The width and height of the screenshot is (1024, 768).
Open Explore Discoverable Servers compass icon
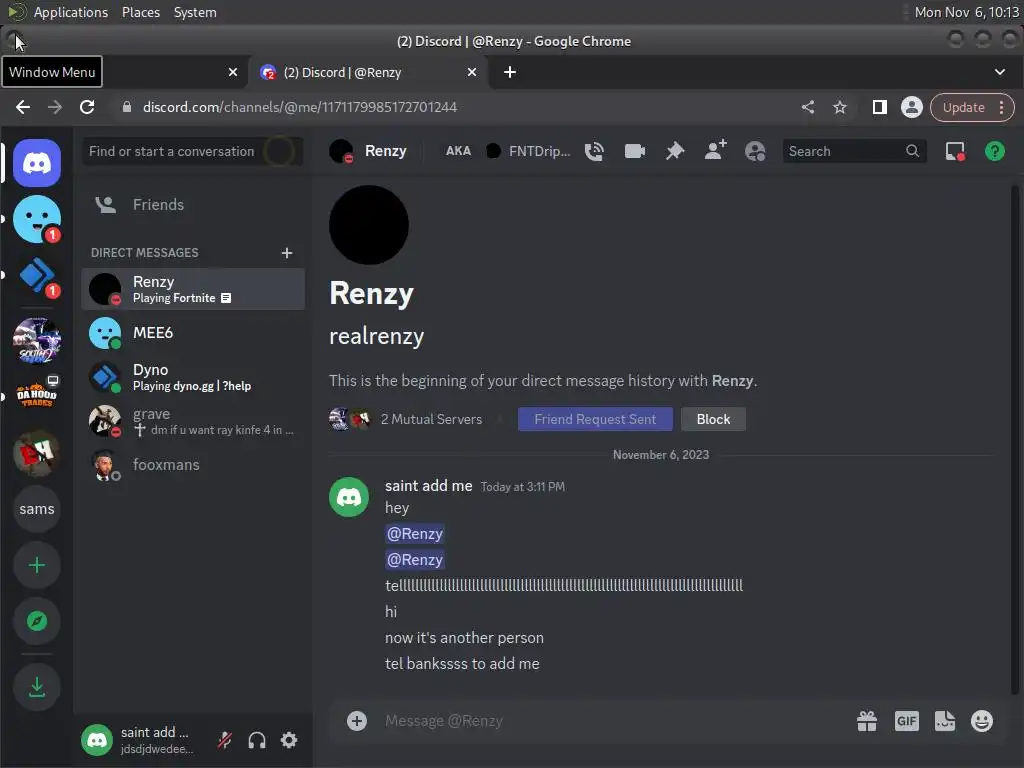tap(37, 621)
